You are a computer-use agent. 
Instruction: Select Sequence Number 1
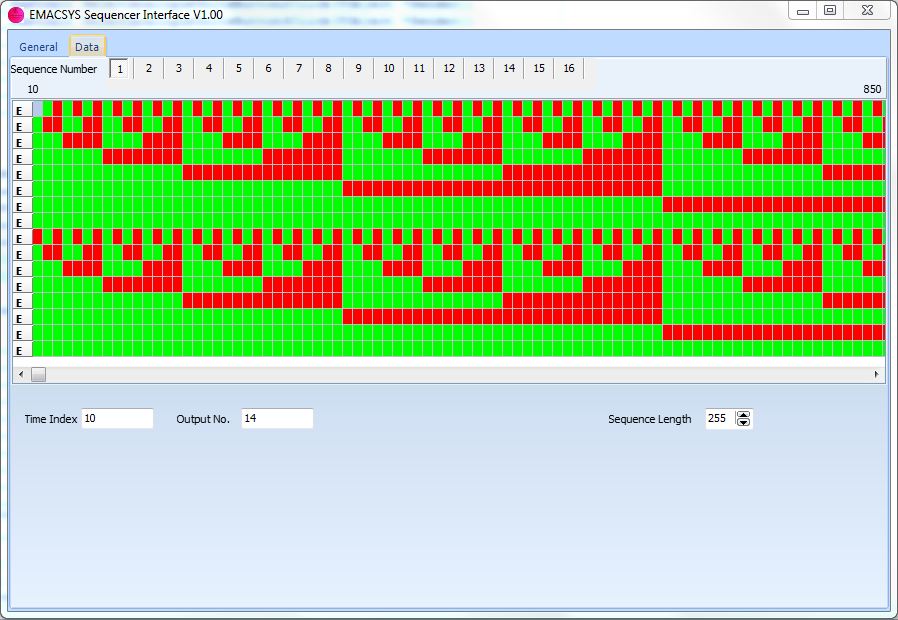pyautogui.click(x=119, y=68)
